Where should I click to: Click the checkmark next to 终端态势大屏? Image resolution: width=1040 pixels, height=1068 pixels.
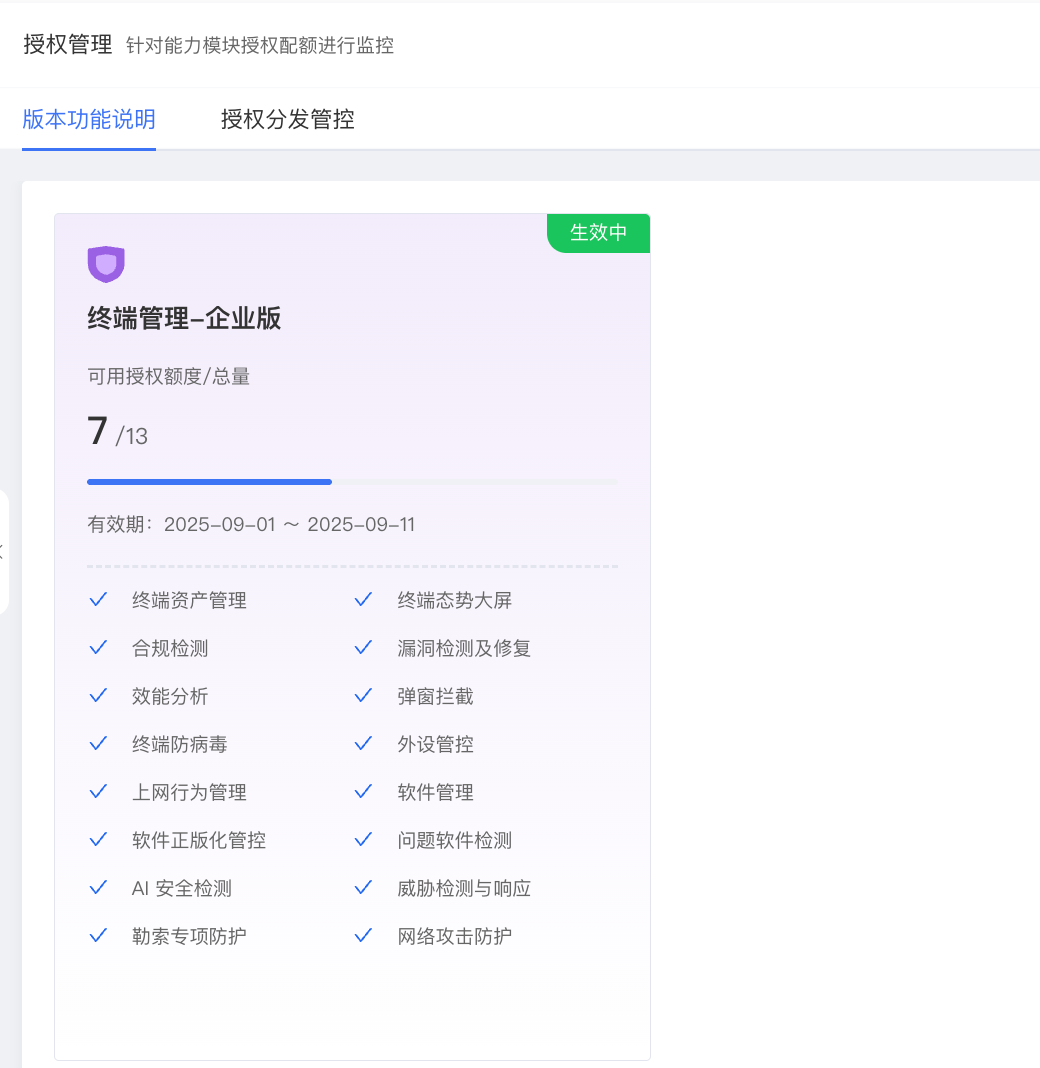coord(363,600)
